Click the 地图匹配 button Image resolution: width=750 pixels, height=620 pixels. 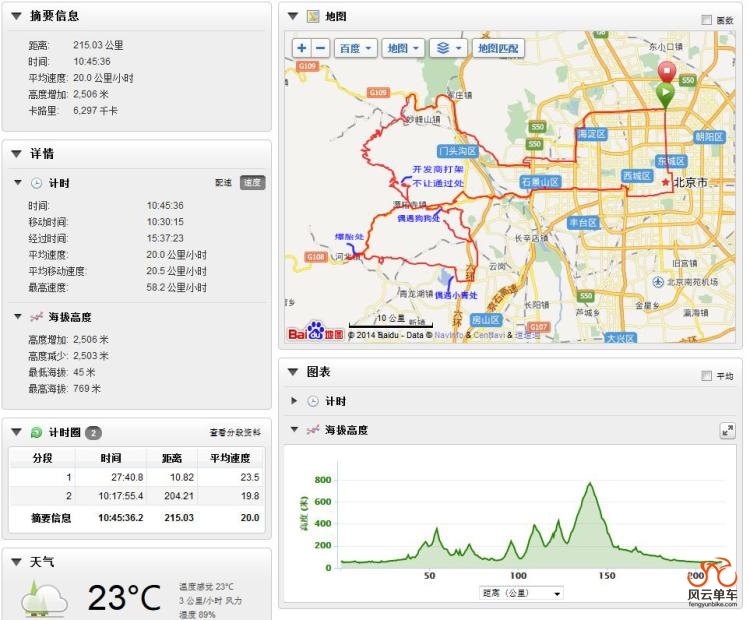[x=498, y=48]
